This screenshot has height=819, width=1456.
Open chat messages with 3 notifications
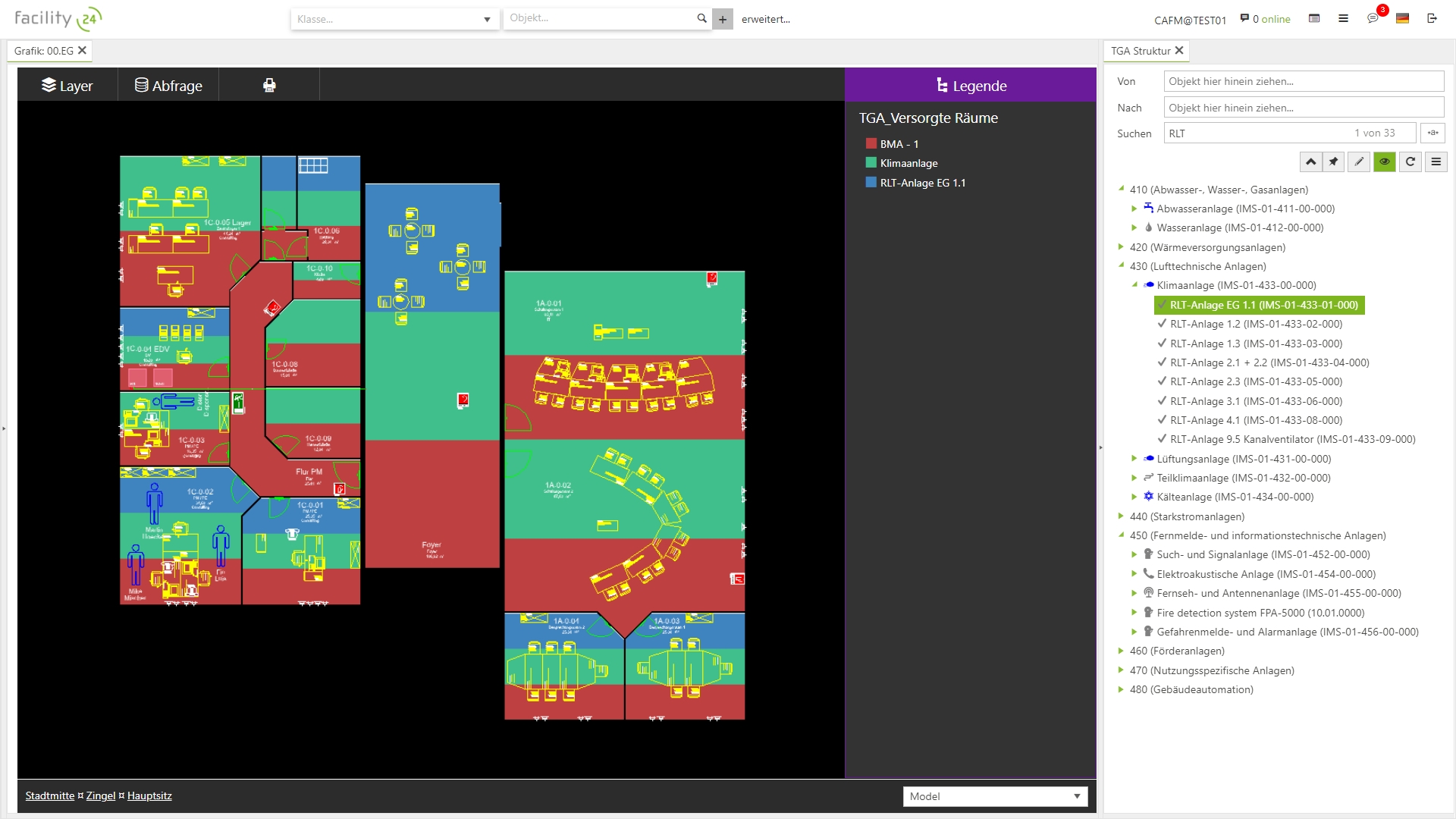1373,18
